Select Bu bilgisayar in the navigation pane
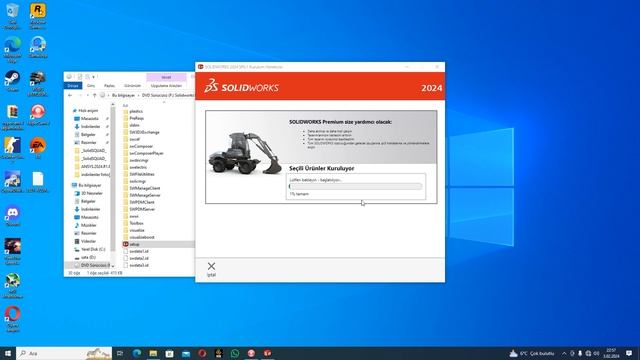 89,185
